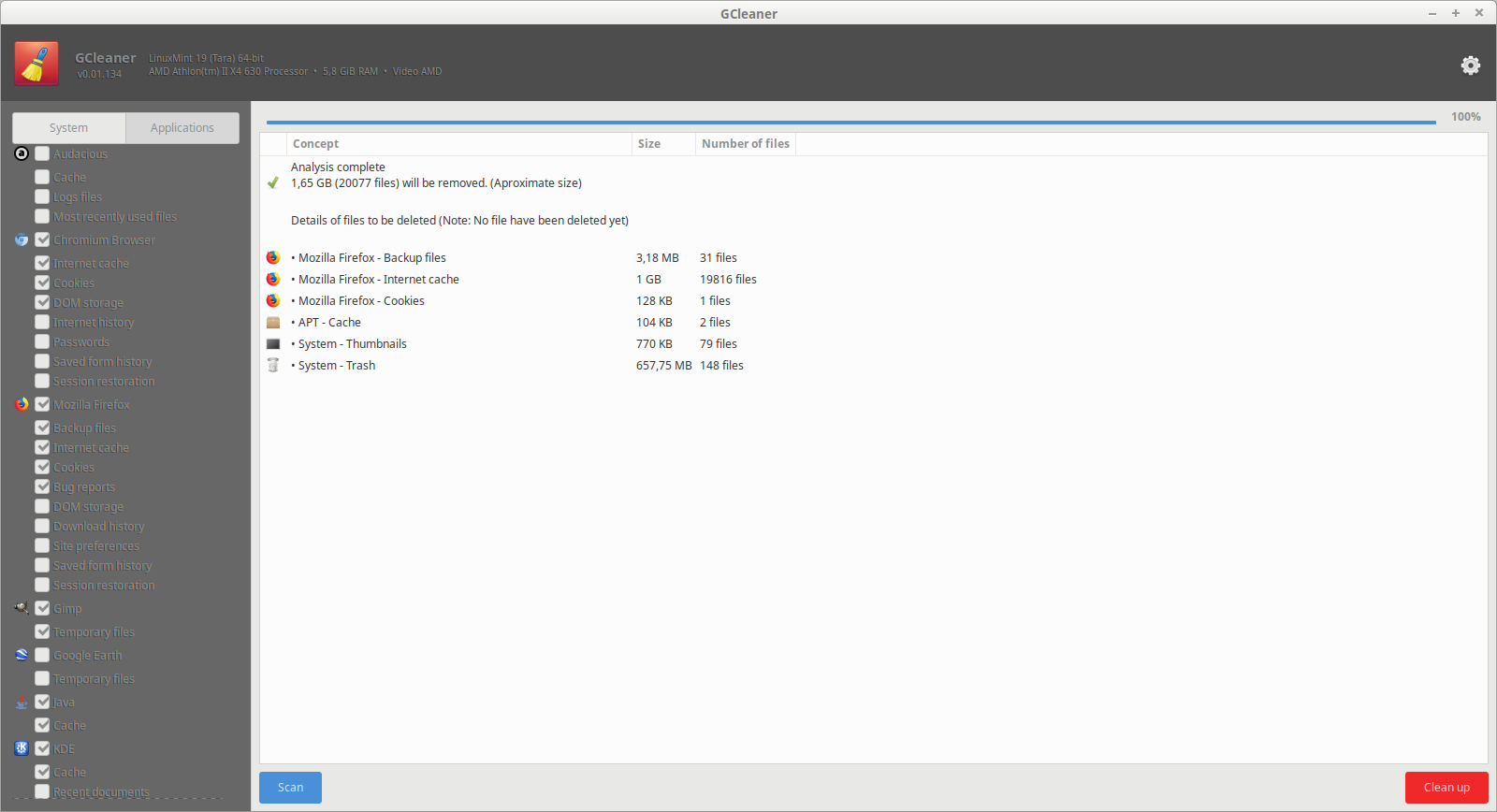Uncheck the Mozilla Firefox checkbox
Screen dimensions: 1497x812
click(42, 404)
